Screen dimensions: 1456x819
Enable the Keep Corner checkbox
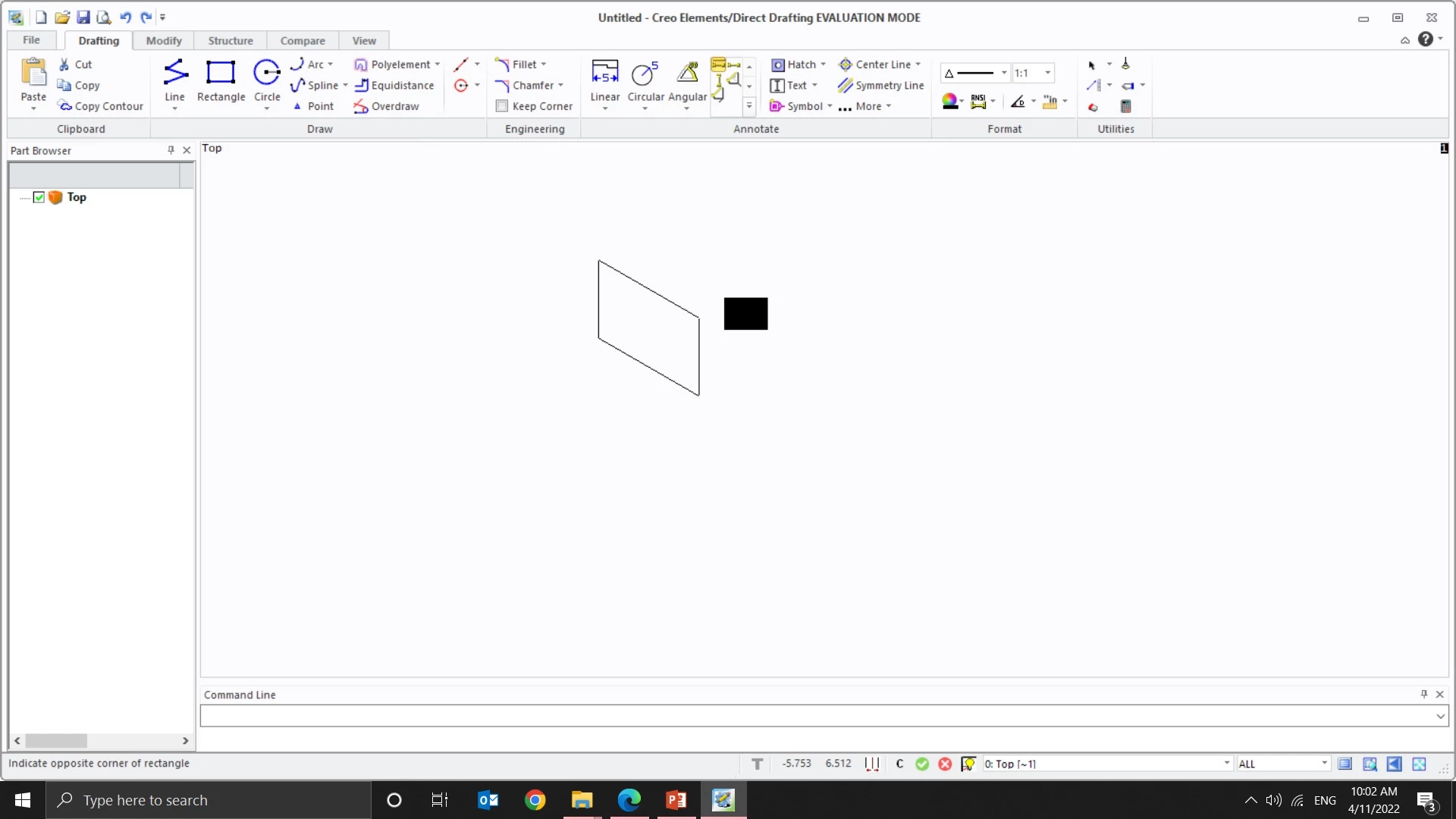(x=502, y=106)
